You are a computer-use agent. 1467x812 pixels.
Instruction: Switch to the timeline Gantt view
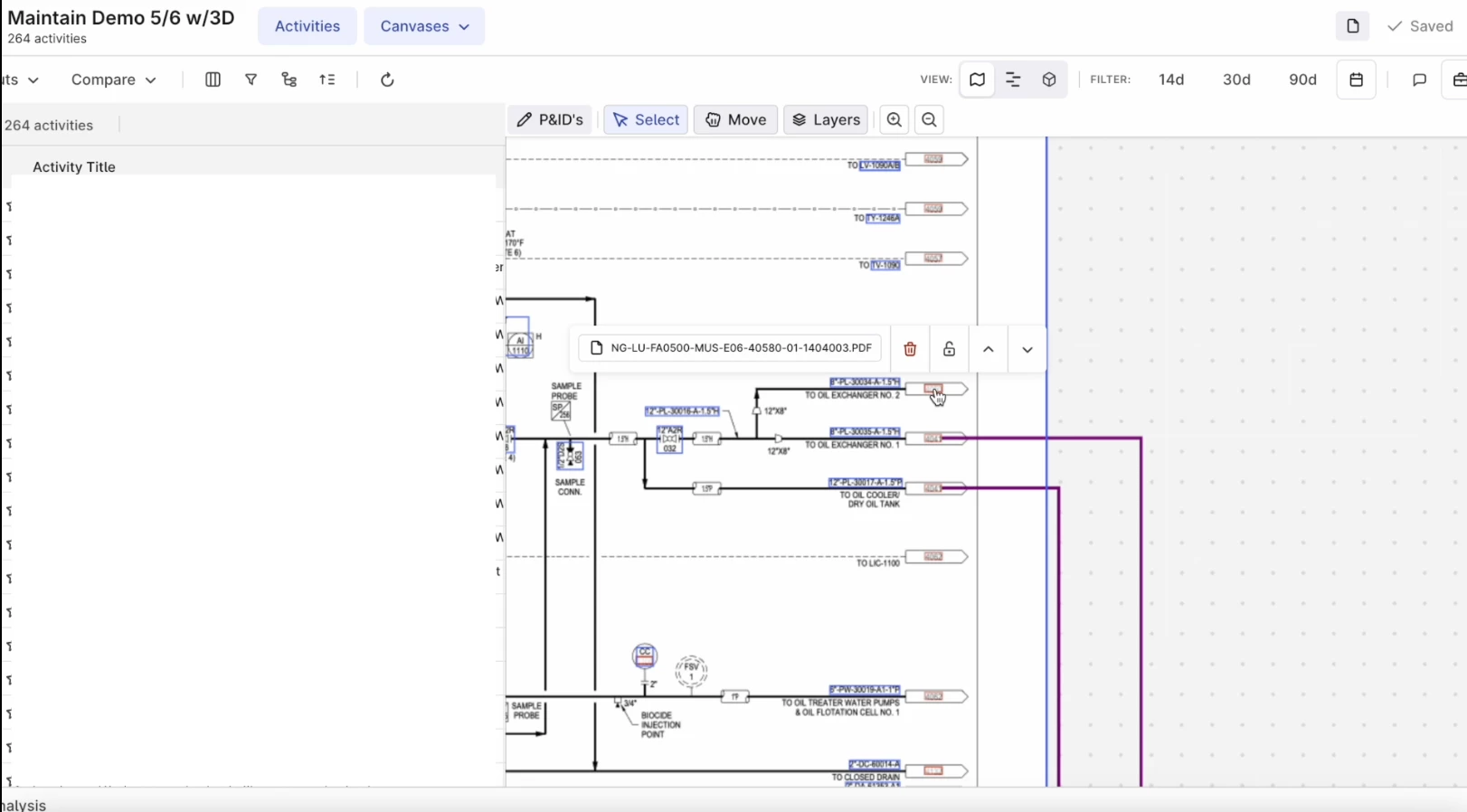tap(1013, 80)
